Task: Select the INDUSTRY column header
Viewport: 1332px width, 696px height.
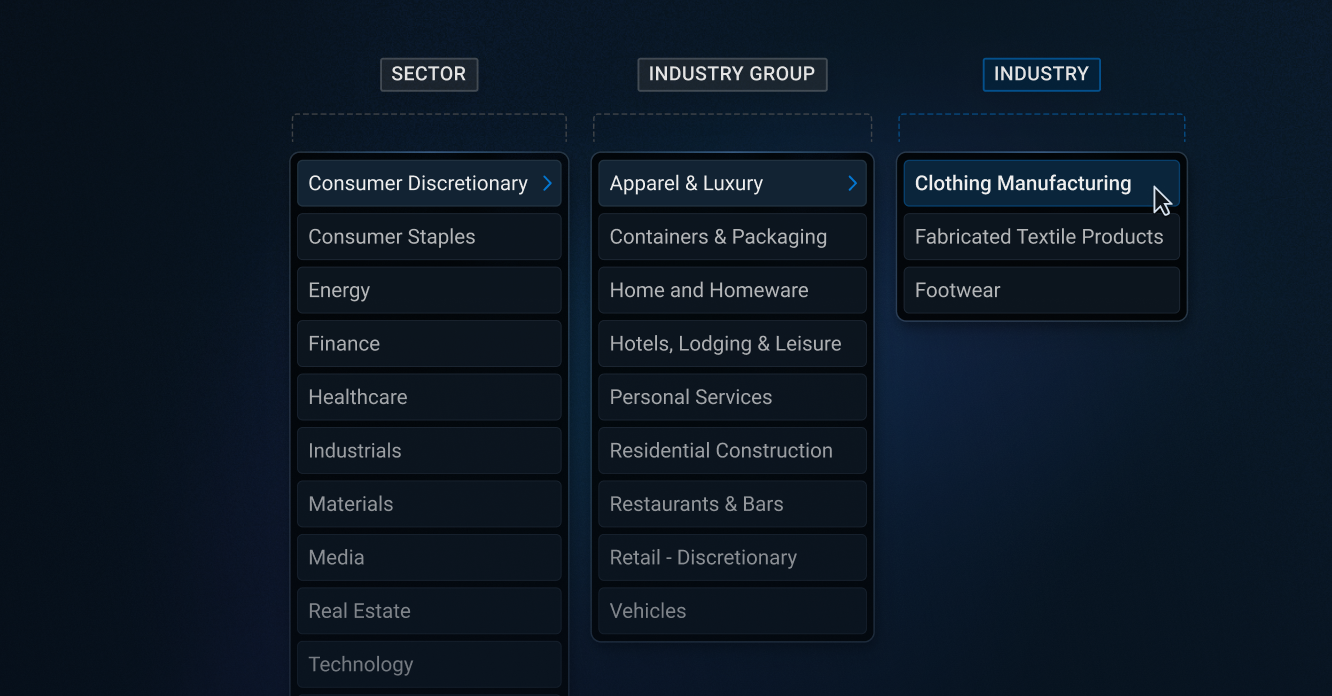Action: pyautogui.click(x=1041, y=74)
